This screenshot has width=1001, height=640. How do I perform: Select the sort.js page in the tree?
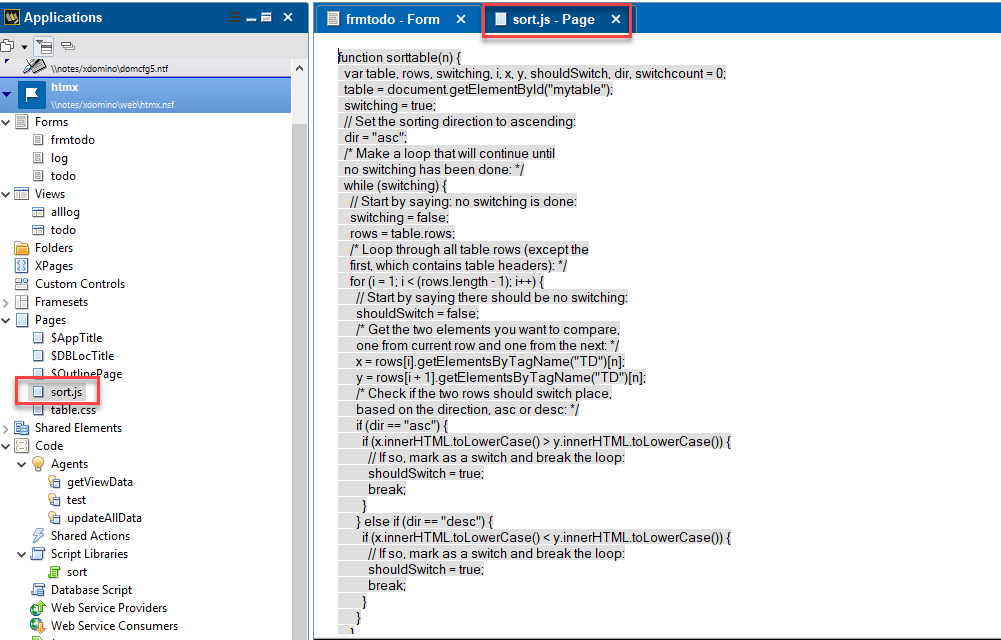(66, 392)
